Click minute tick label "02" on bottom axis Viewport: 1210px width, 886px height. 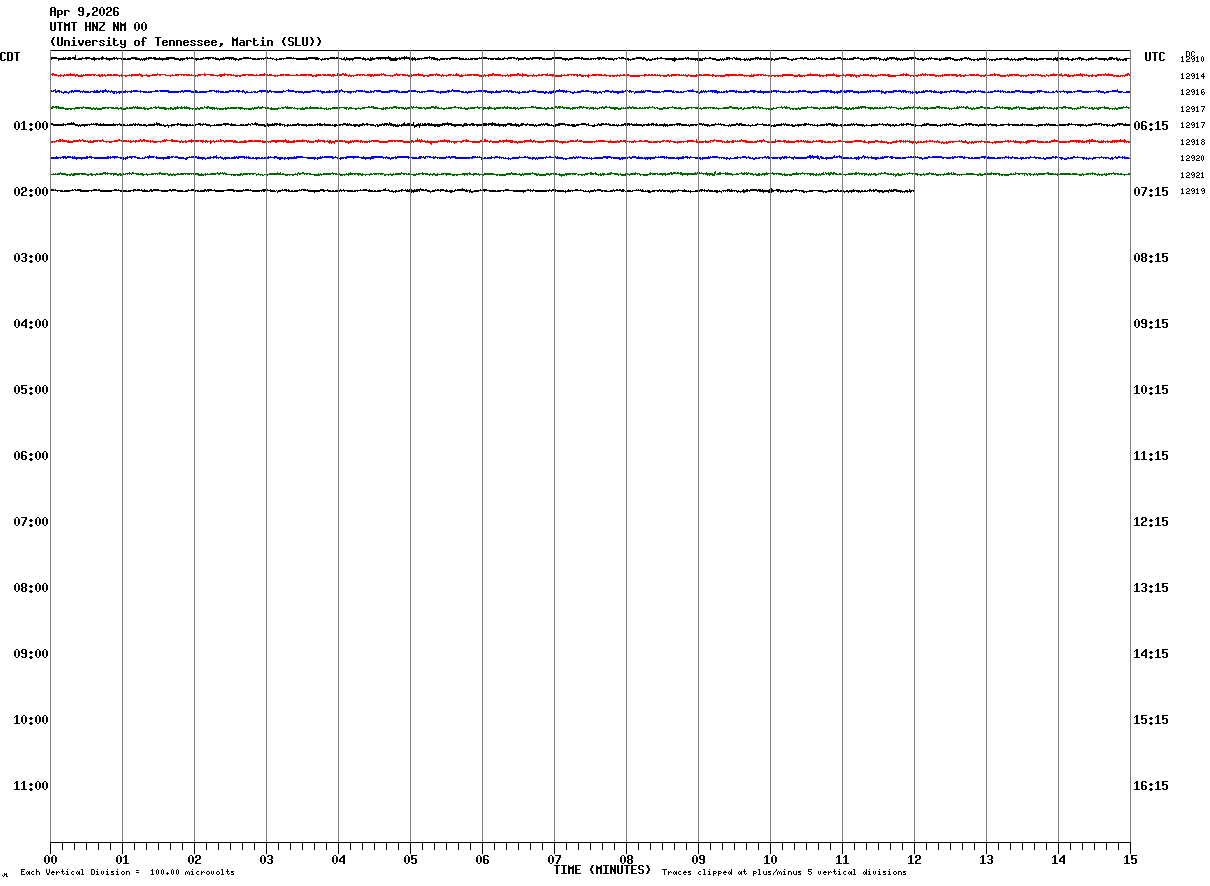coord(194,860)
